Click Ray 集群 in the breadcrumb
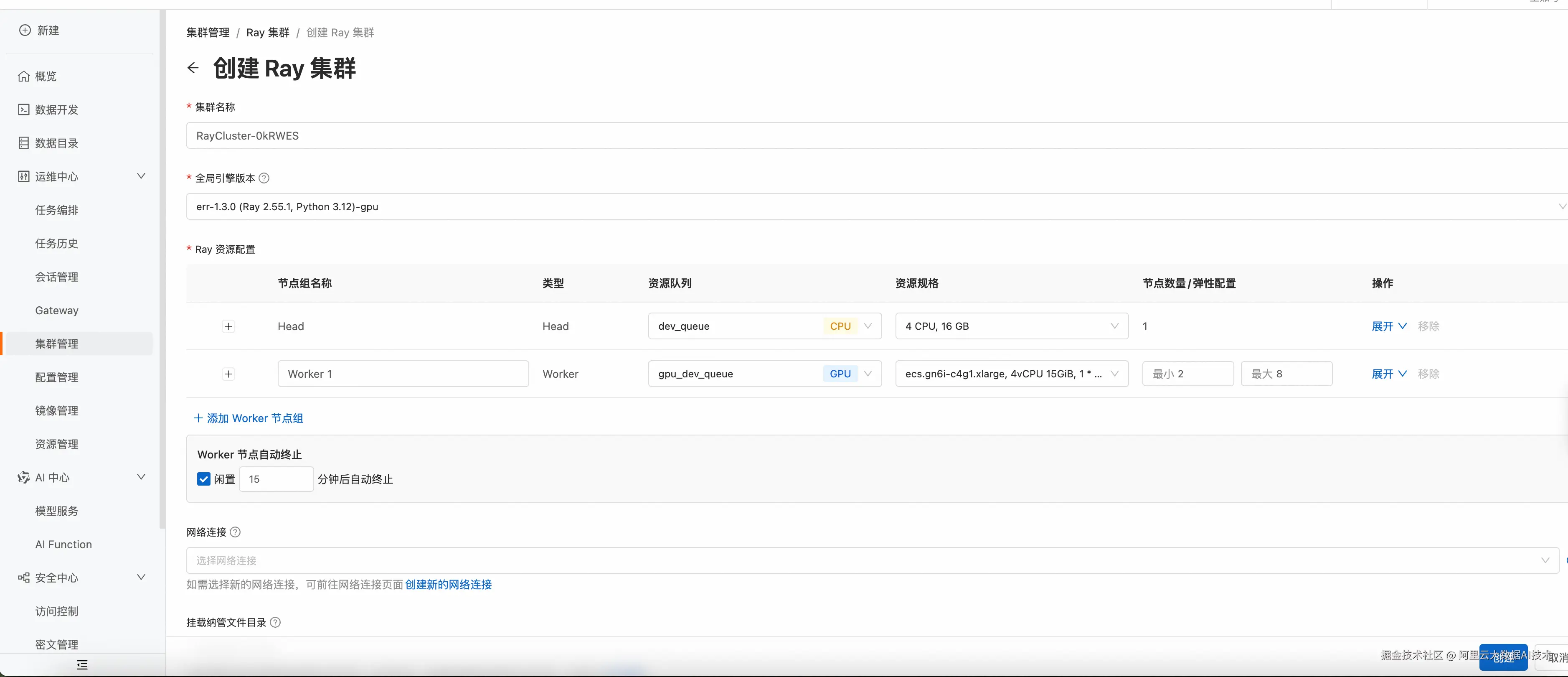Image resolution: width=1568 pixels, height=677 pixels. click(268, 33)
